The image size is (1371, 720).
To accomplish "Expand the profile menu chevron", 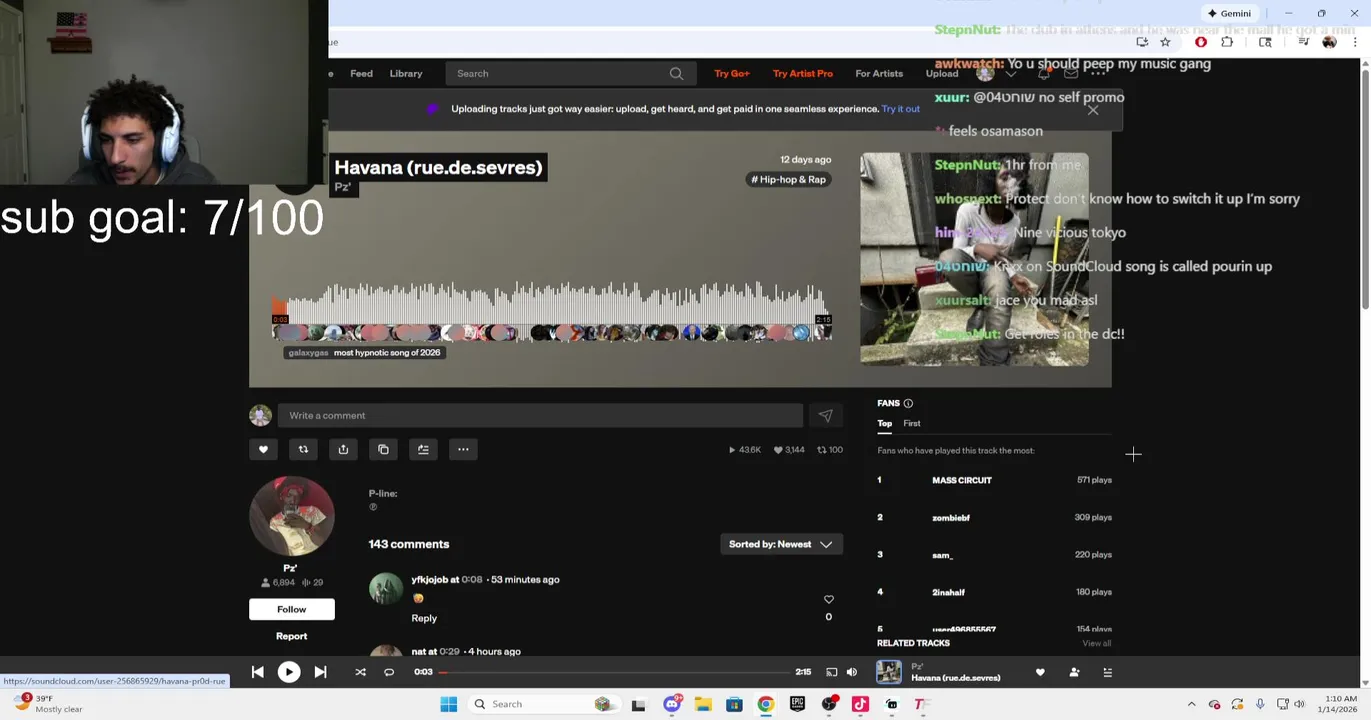I will pyautogui.click(x=1011, y=74).
